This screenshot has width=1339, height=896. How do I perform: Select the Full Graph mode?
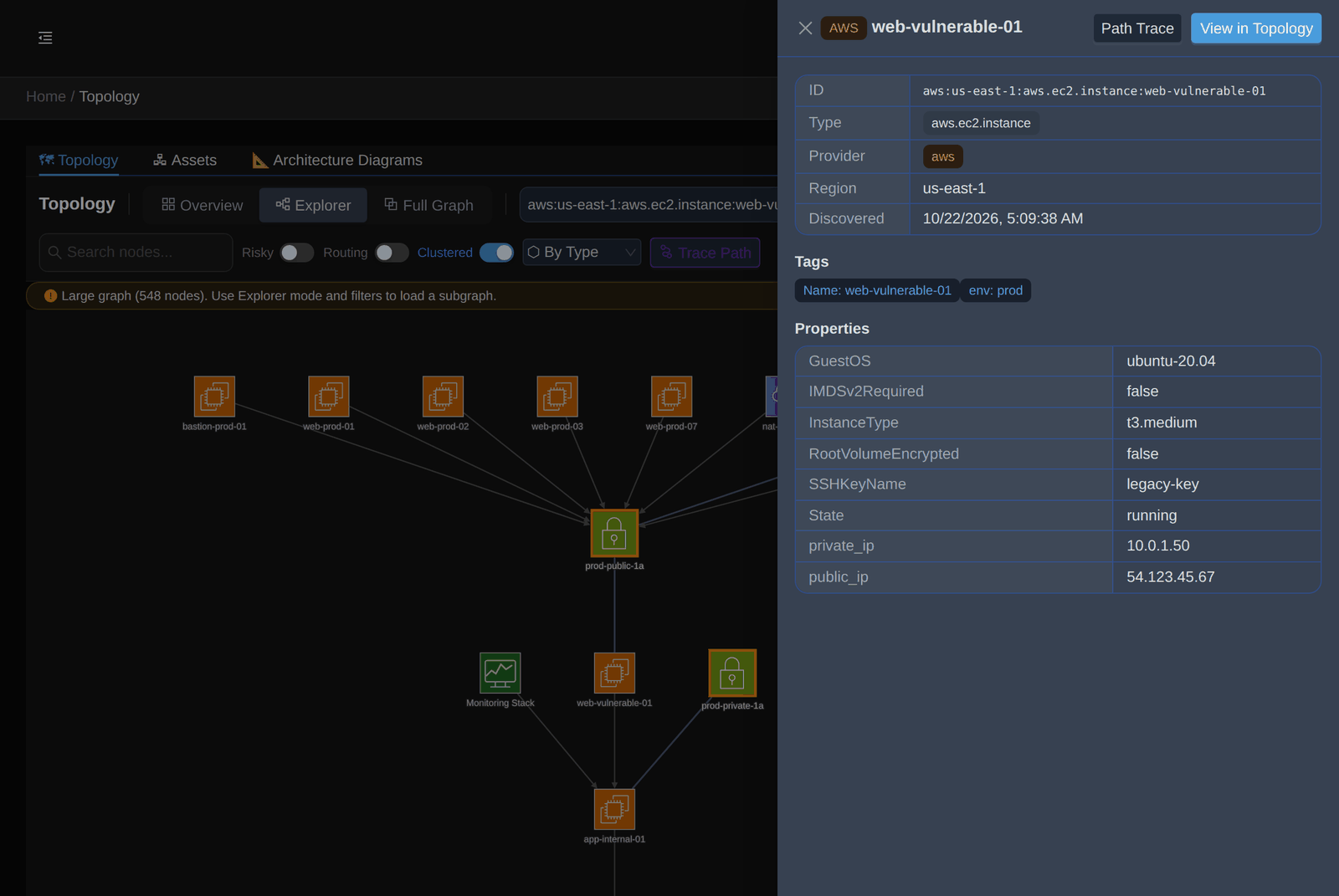[x=428, y=205]
